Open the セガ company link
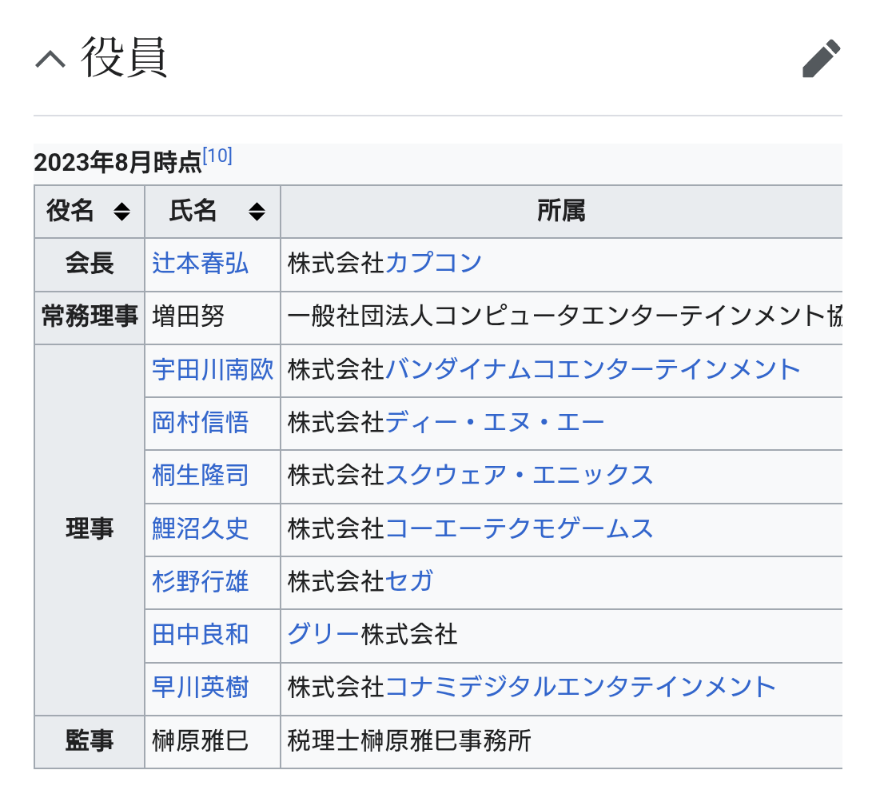The width and height of the screenshot is (876, 794). click(409, 582)
